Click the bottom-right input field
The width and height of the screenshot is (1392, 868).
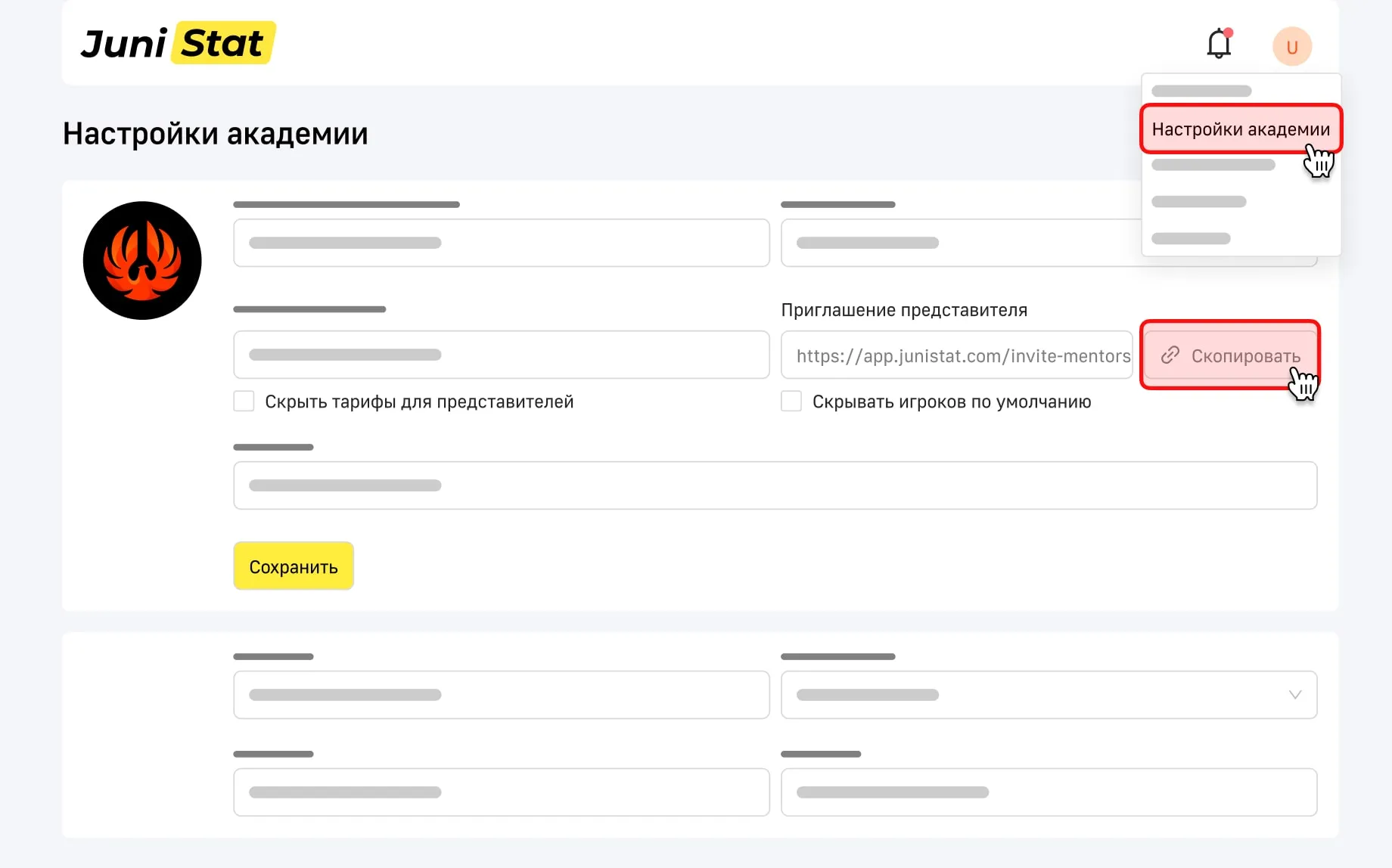click(1049, 792)
